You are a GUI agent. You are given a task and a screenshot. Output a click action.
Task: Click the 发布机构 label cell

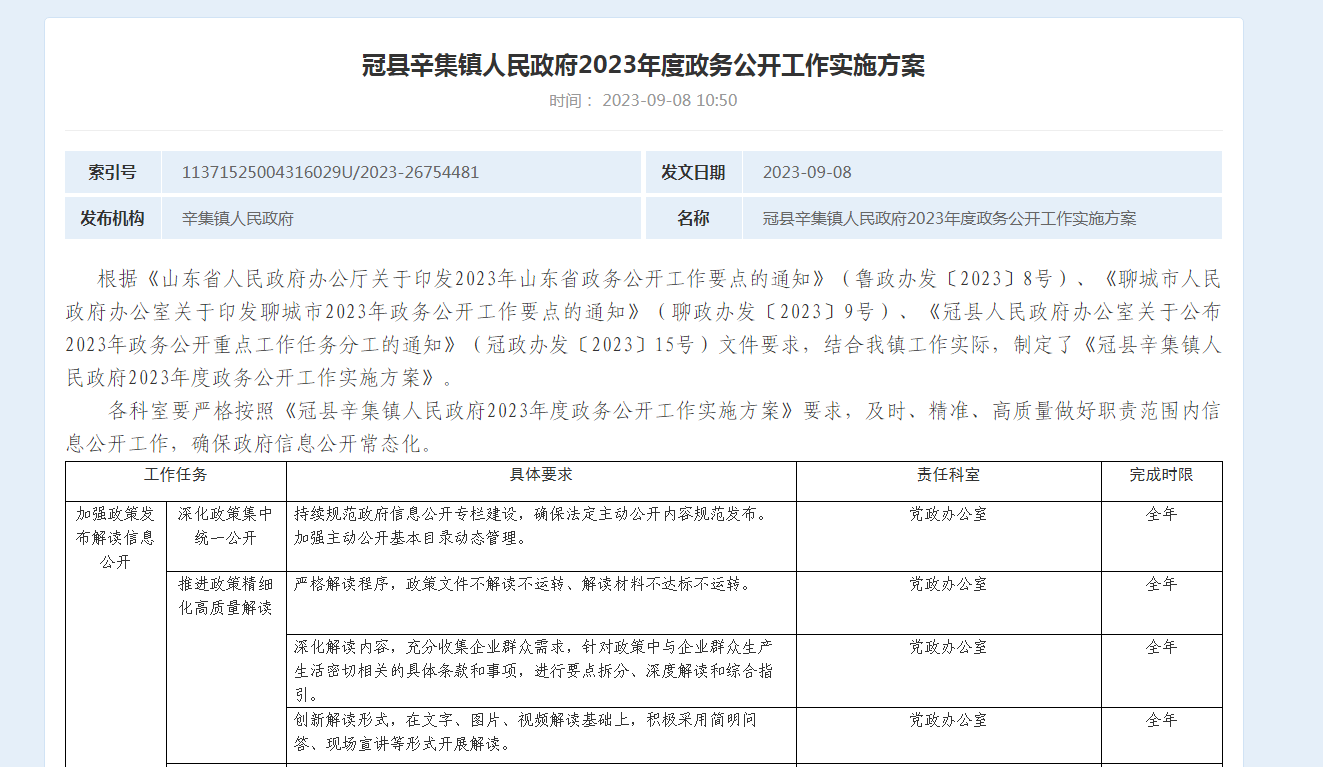click(113, 218)
